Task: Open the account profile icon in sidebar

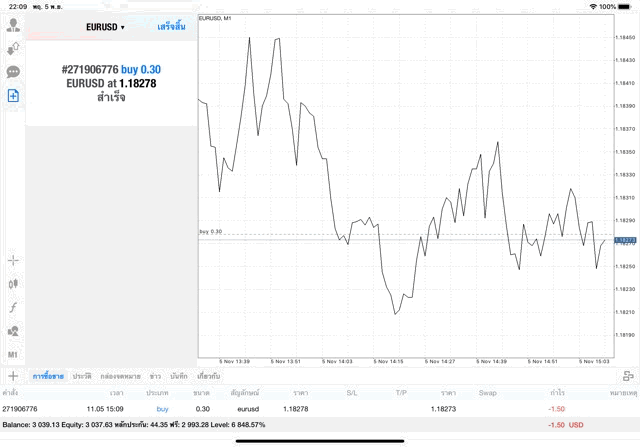Action: [13, 25]
